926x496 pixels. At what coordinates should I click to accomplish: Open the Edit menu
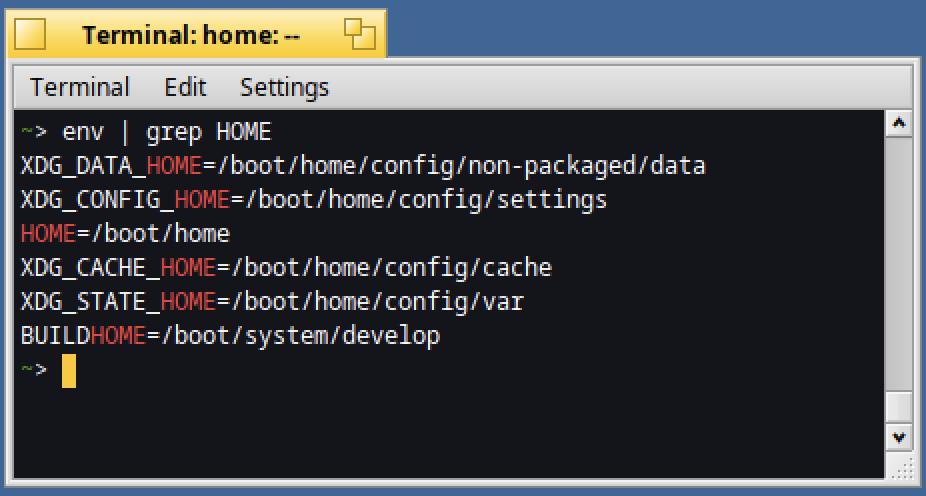coord(185,87)
